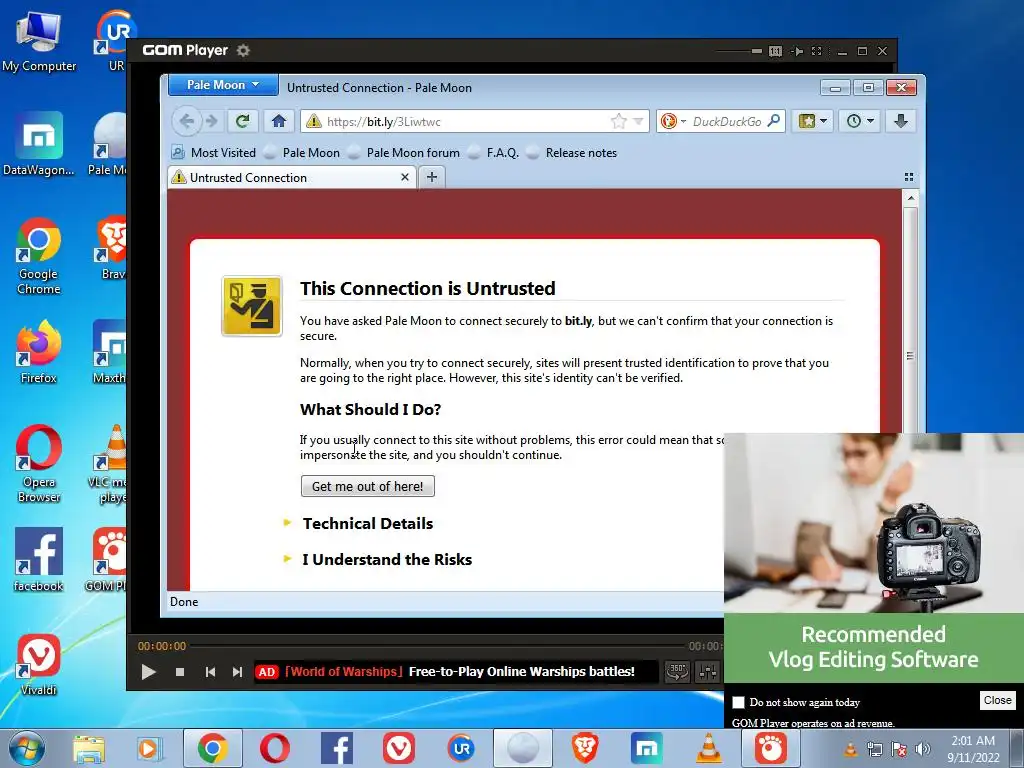This screenshot has height=768, width=1024.
Task: Open F.A.Q. bookmark
Action: point(494,153)
